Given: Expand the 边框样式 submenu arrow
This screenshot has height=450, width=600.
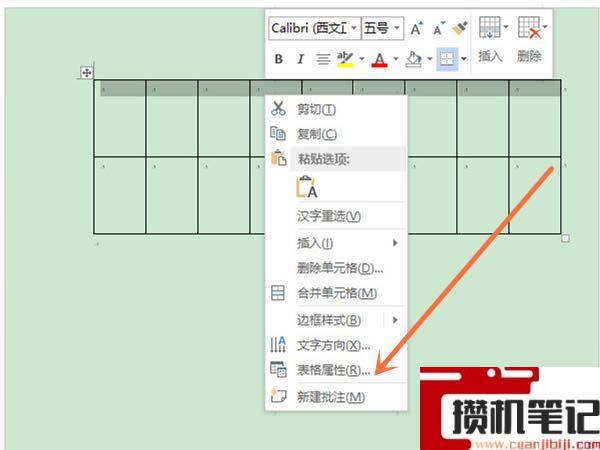Looking at the screenshot, I should point(395,320).
